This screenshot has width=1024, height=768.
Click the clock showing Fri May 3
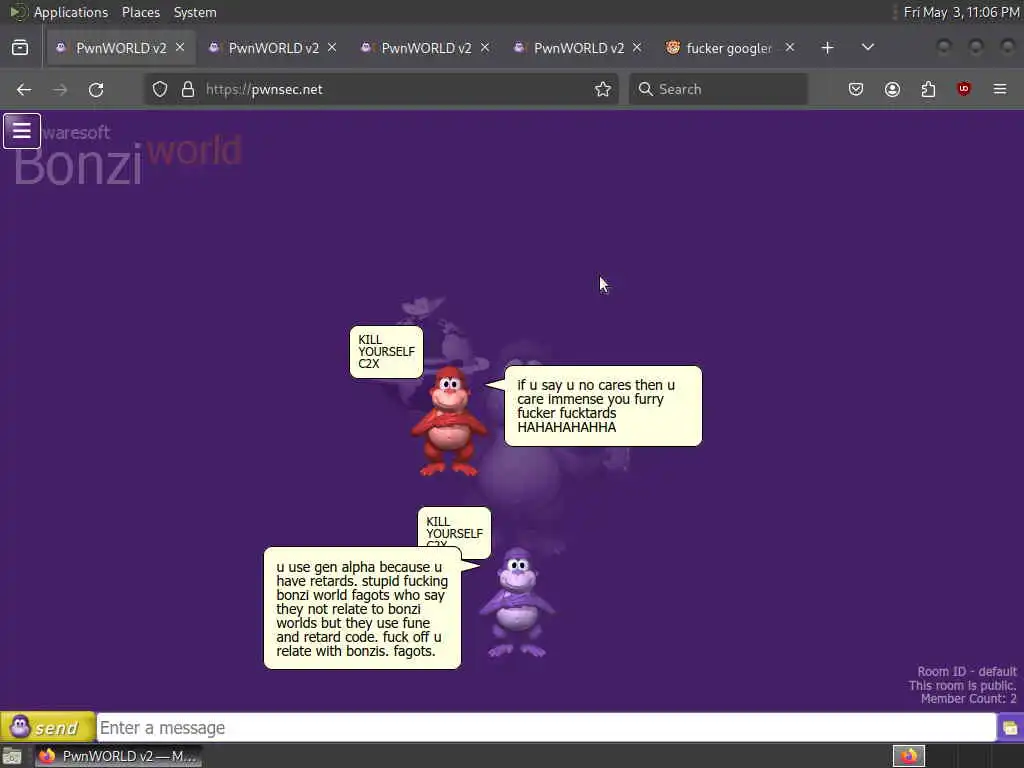(x=961, y=12)
